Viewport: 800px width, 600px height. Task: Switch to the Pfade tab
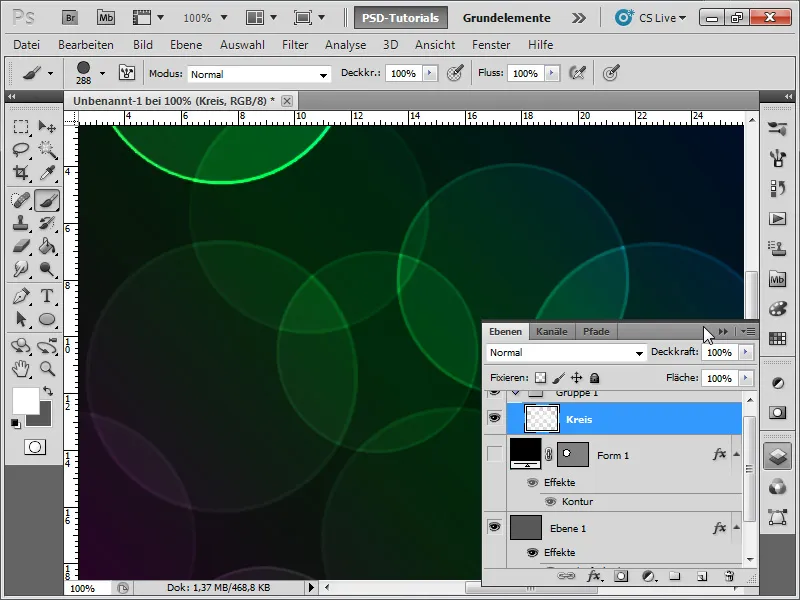596,332
